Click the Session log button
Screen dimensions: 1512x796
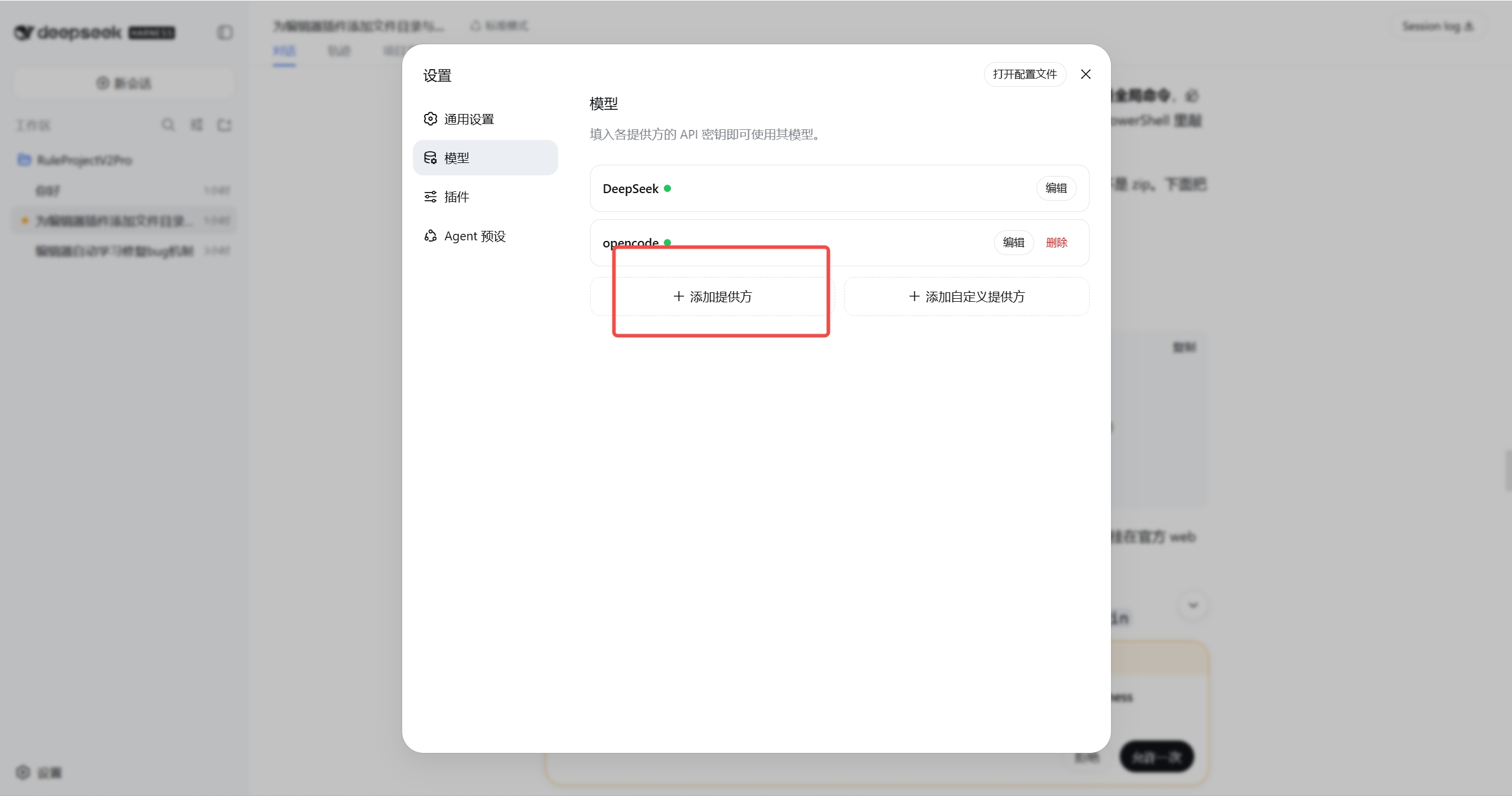click(1438, 26)
